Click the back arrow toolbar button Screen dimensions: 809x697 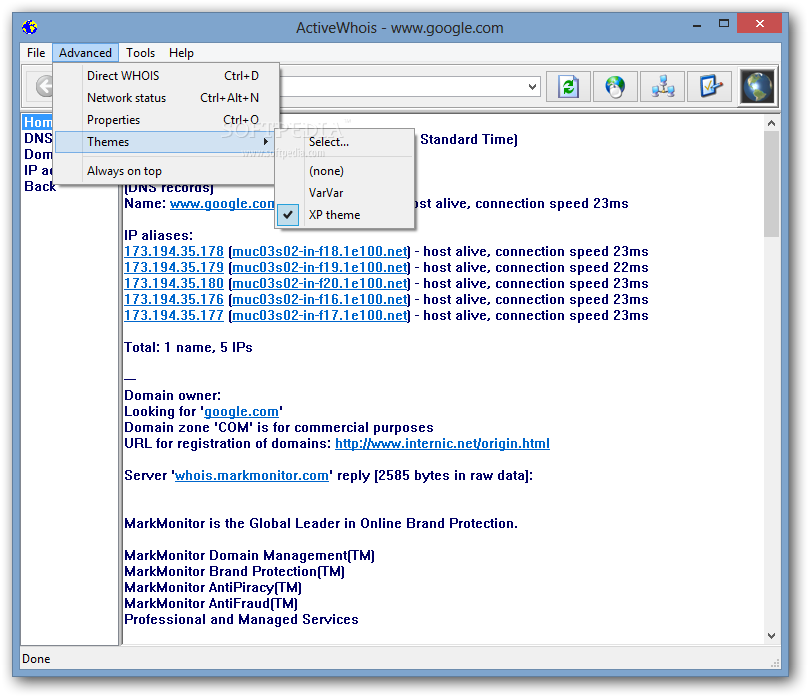click(44, 86)
